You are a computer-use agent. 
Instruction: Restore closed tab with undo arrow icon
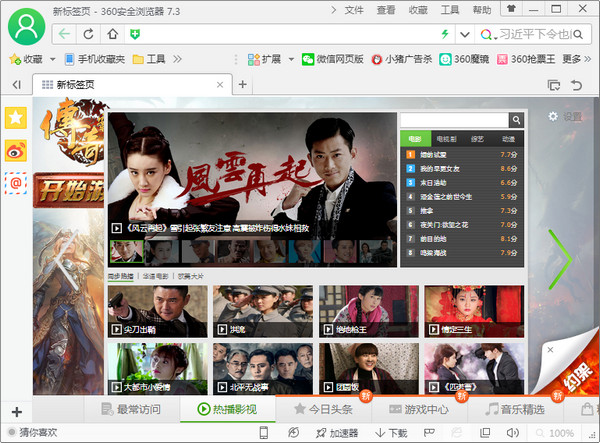point(576,85)
